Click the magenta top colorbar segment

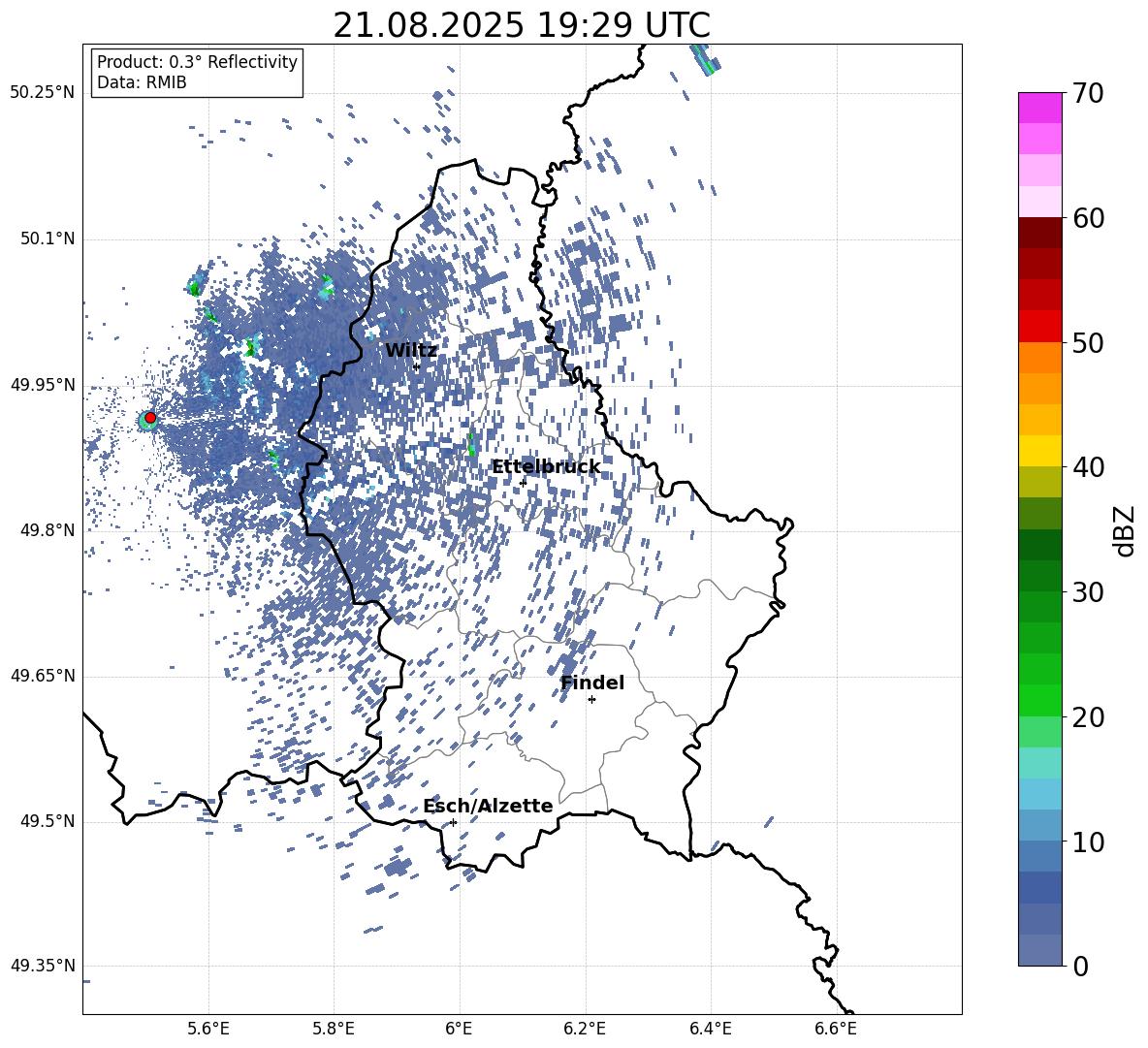click(x=1039, y=108)
